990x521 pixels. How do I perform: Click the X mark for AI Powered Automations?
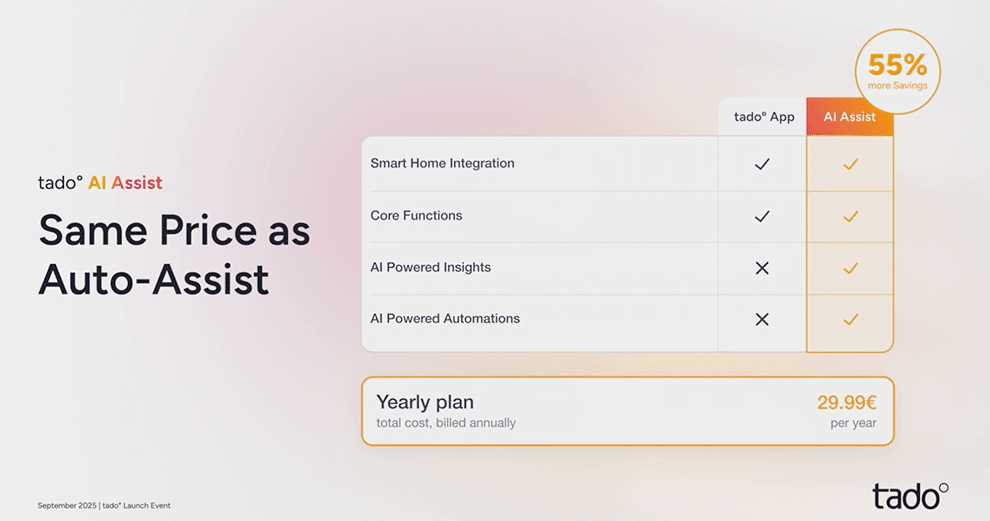(762, 320)
